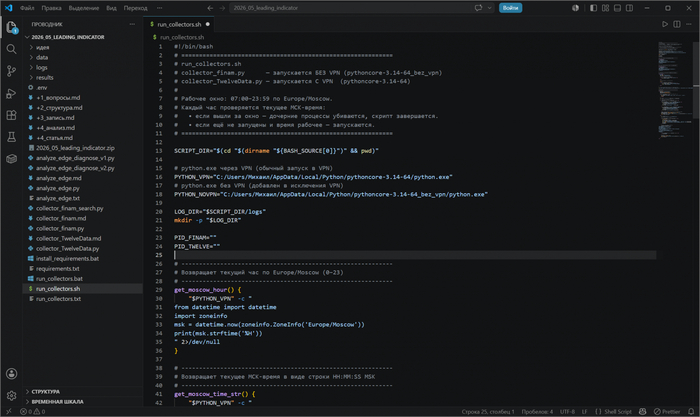Split the editor to the right
This screenshot has width=700, height=417.
(677, 24)
